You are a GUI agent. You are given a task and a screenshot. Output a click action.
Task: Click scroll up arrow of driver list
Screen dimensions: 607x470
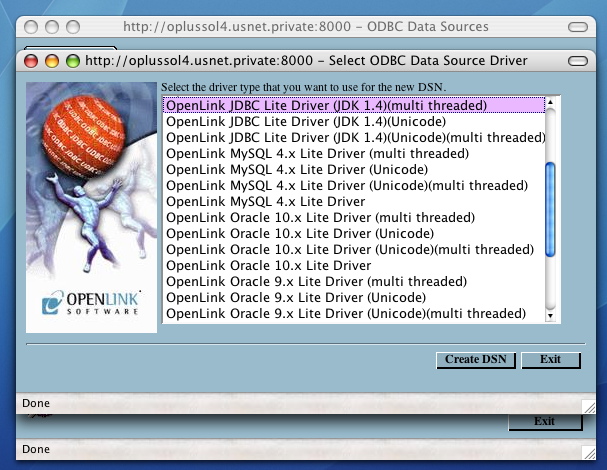click(x=548, y=103)
